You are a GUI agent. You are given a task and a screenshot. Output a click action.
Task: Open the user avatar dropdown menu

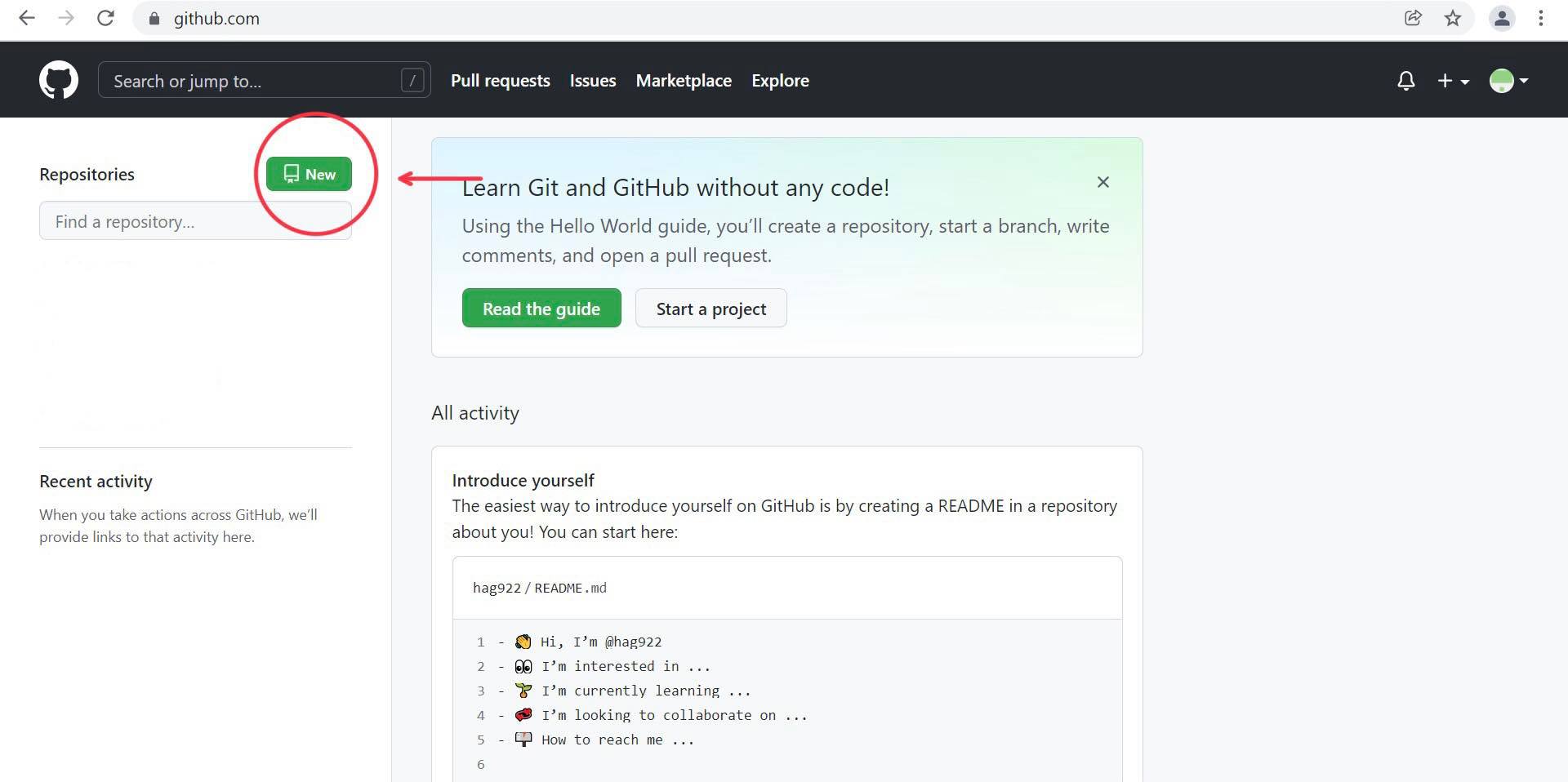[x=1508, y=81]
